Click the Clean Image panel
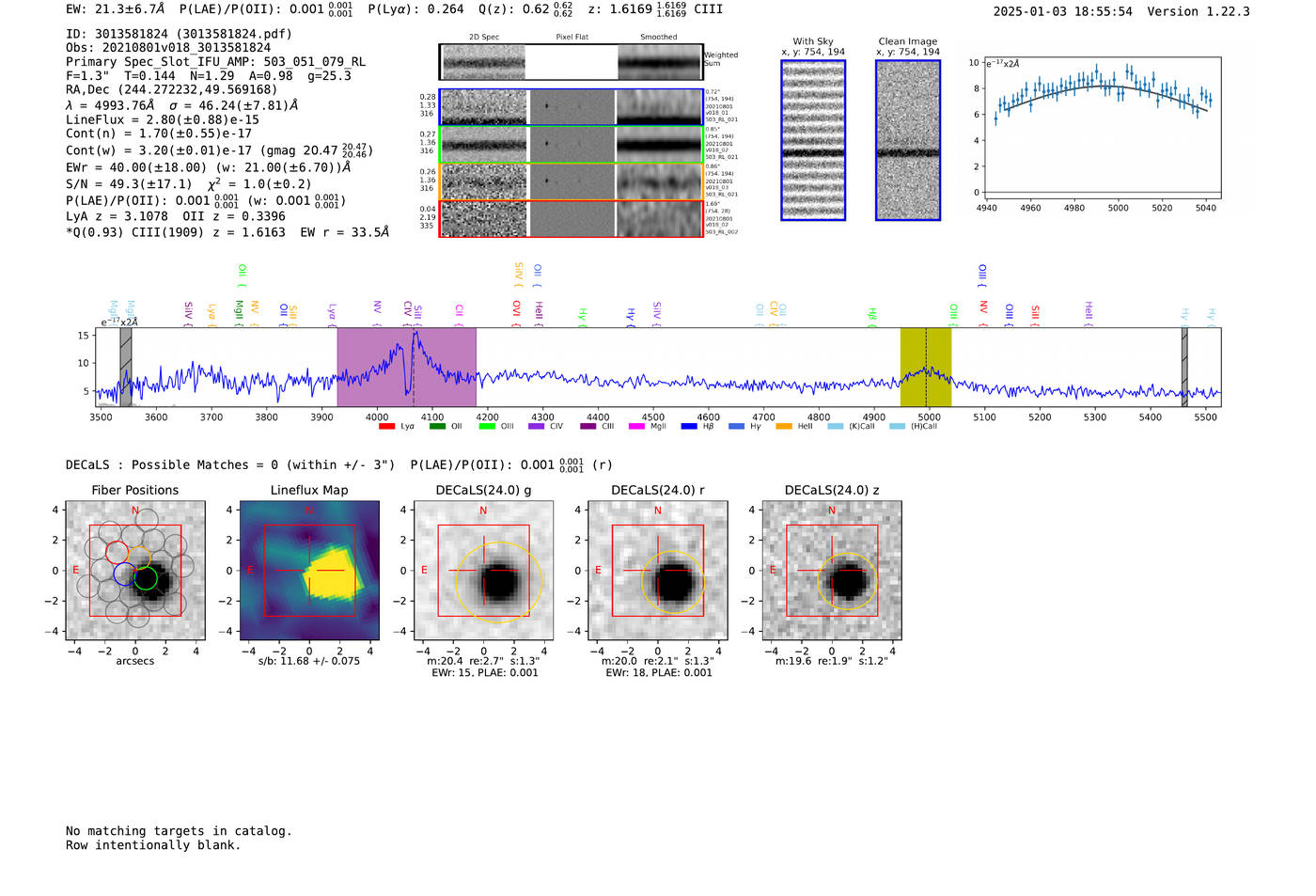The image size is (1316, 896). click(x=908, y=140)
